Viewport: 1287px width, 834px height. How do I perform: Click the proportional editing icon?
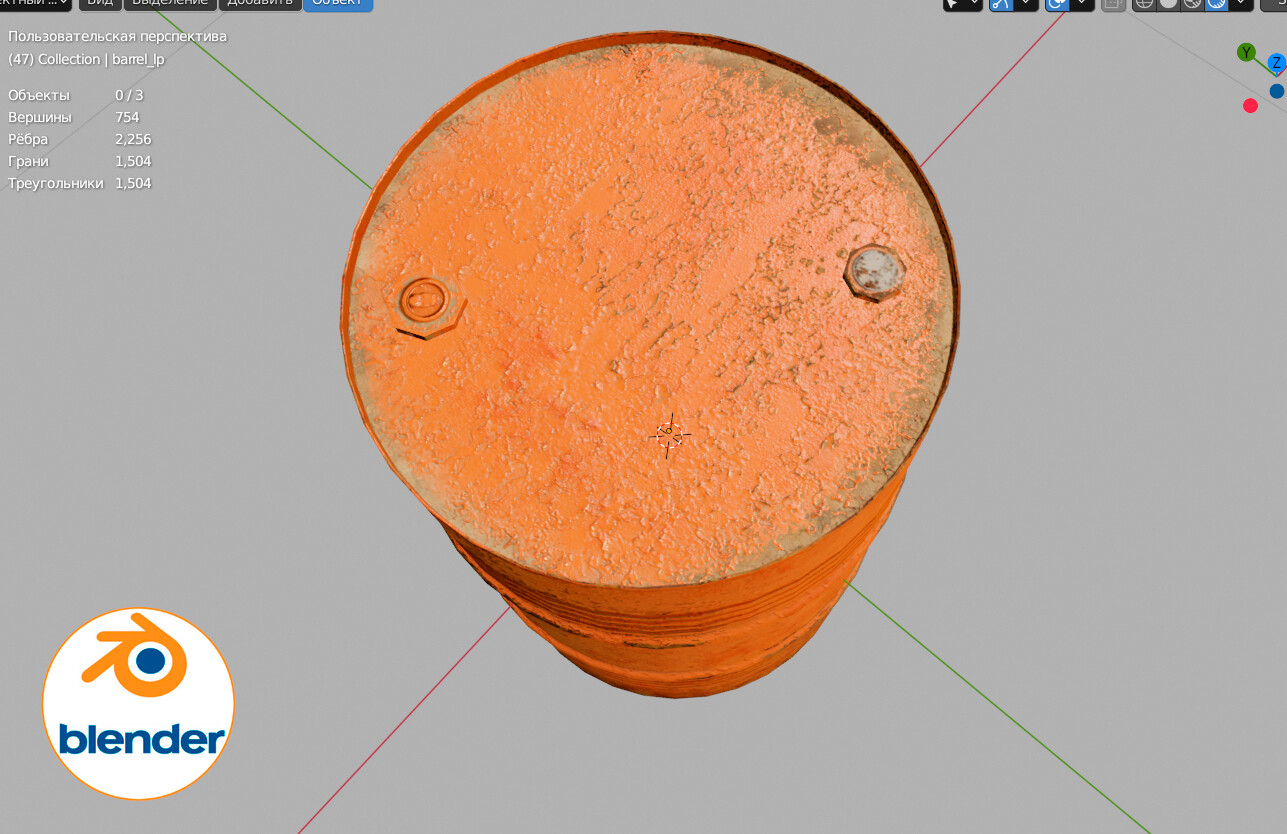pos(1057,5)
